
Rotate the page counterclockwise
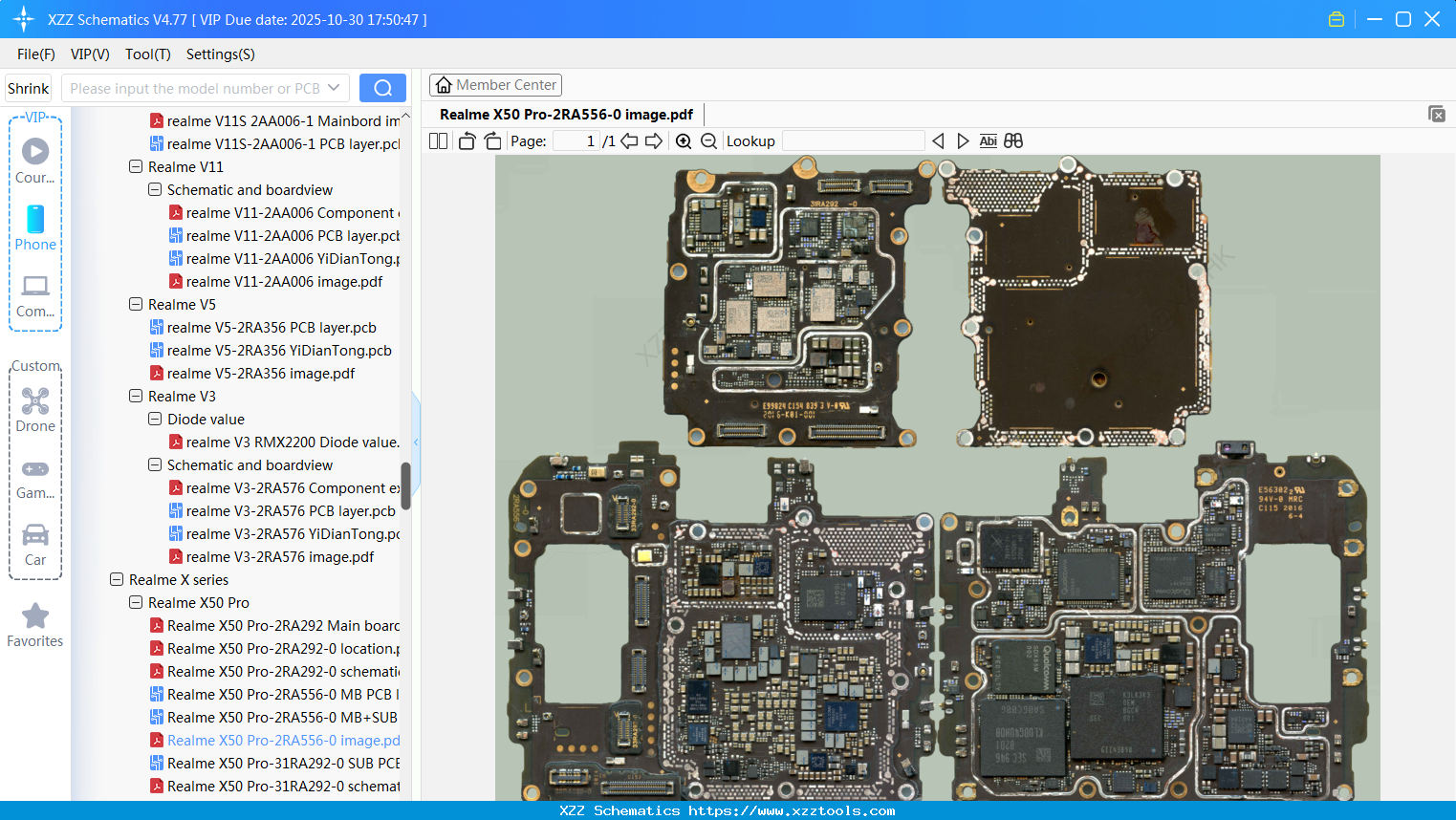[x=467, y=141]
